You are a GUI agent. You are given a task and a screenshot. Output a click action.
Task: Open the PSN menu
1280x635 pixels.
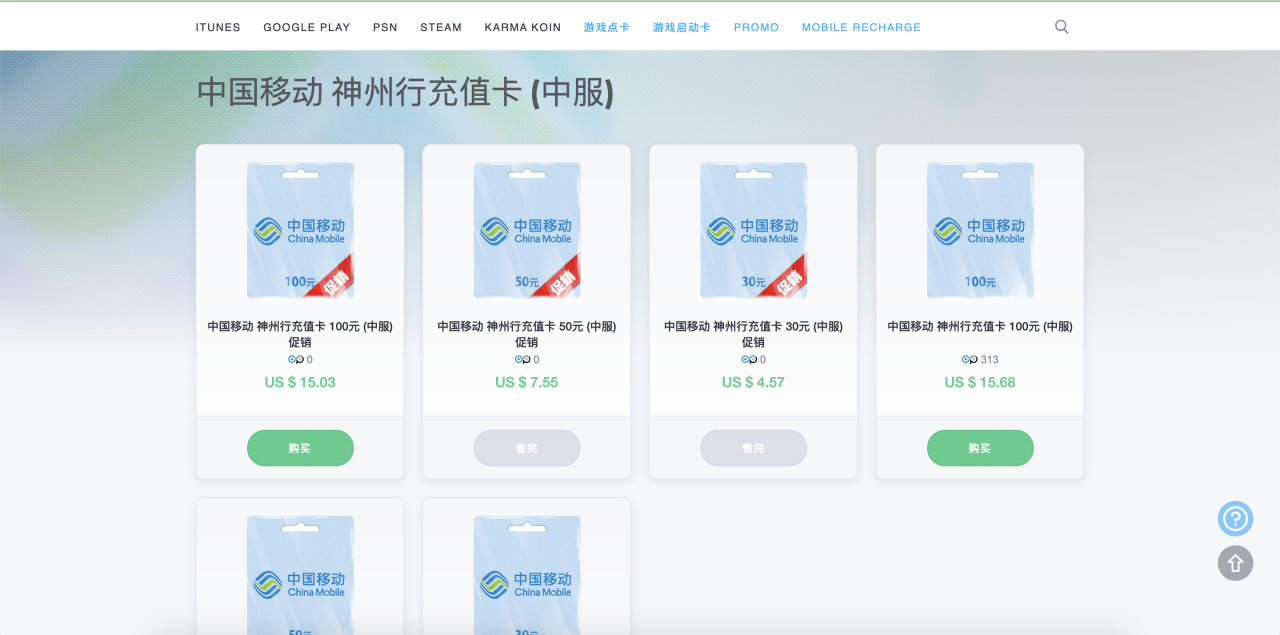point(385,27)
